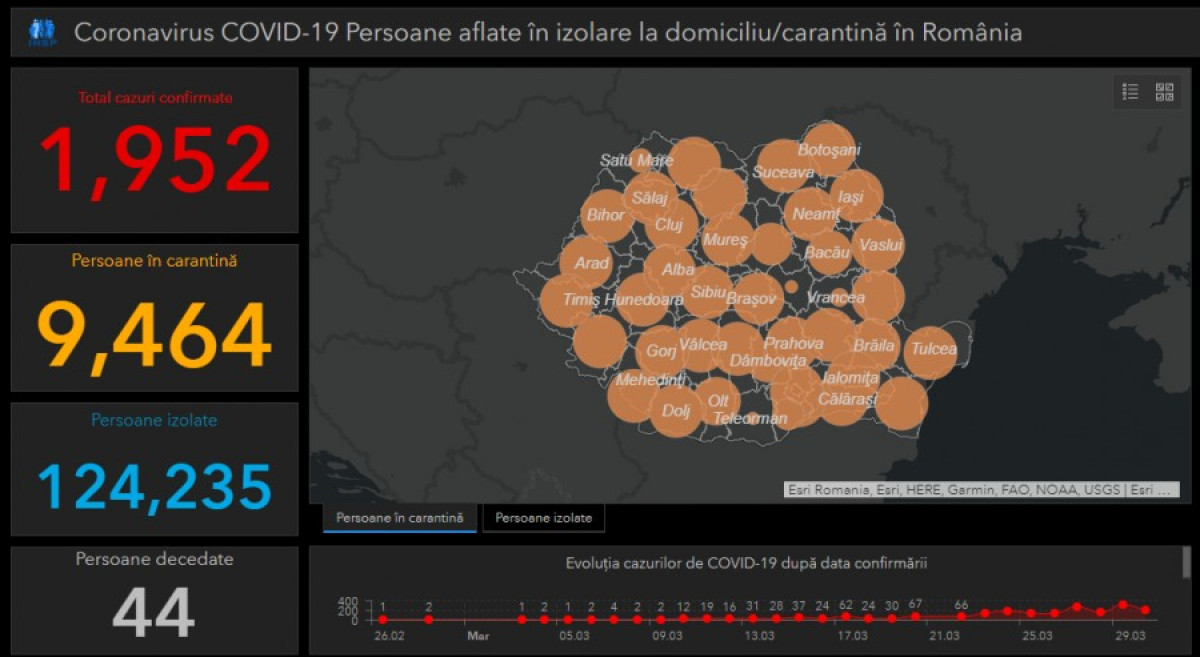Select the Dolj county bubble
The width and height of the screenshot is (1200, 657).
[x=676, y=411]
